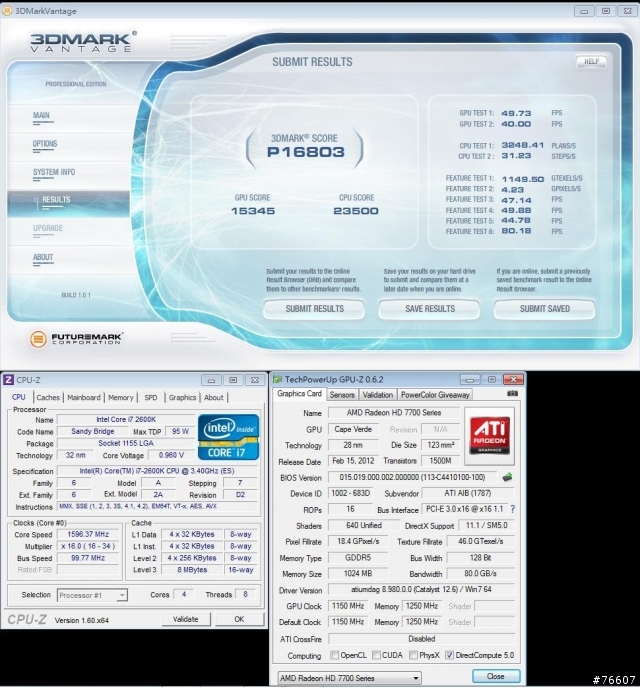Switch to the Caches tab in CPU-Z
640x688 pixels.
tap(48, 398)
